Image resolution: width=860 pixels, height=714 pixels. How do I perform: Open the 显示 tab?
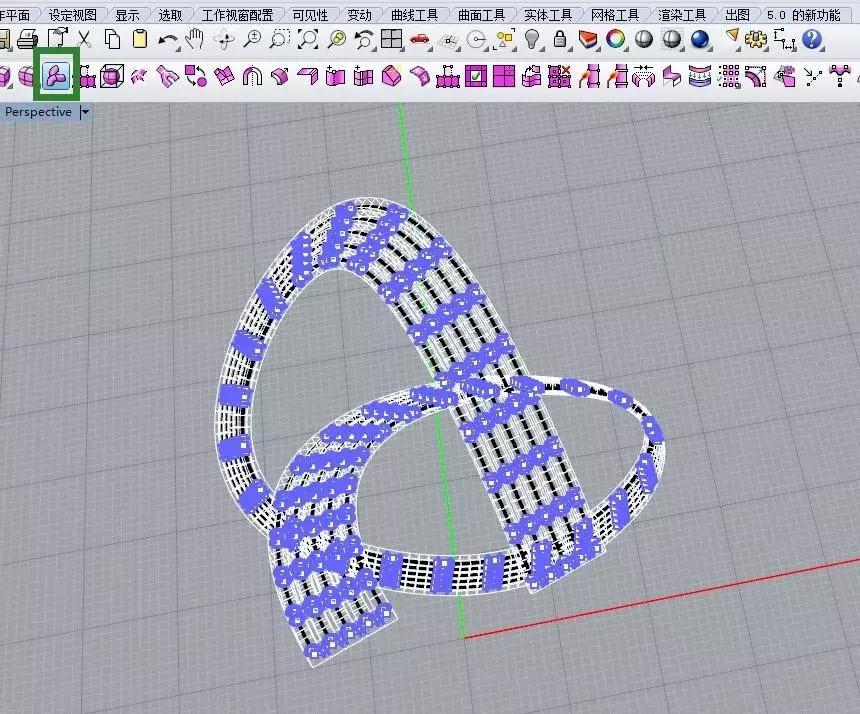127,15
